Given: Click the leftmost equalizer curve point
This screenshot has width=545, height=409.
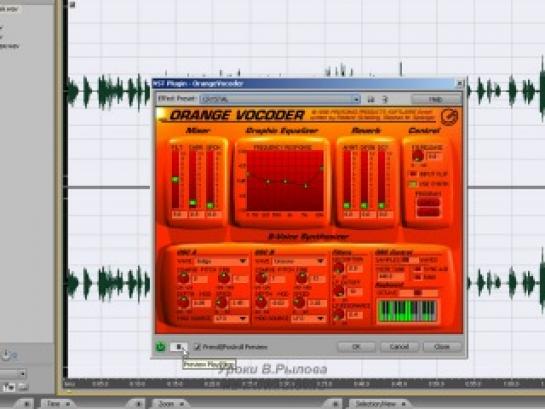Looking at the screenshot, I should 247,174.
